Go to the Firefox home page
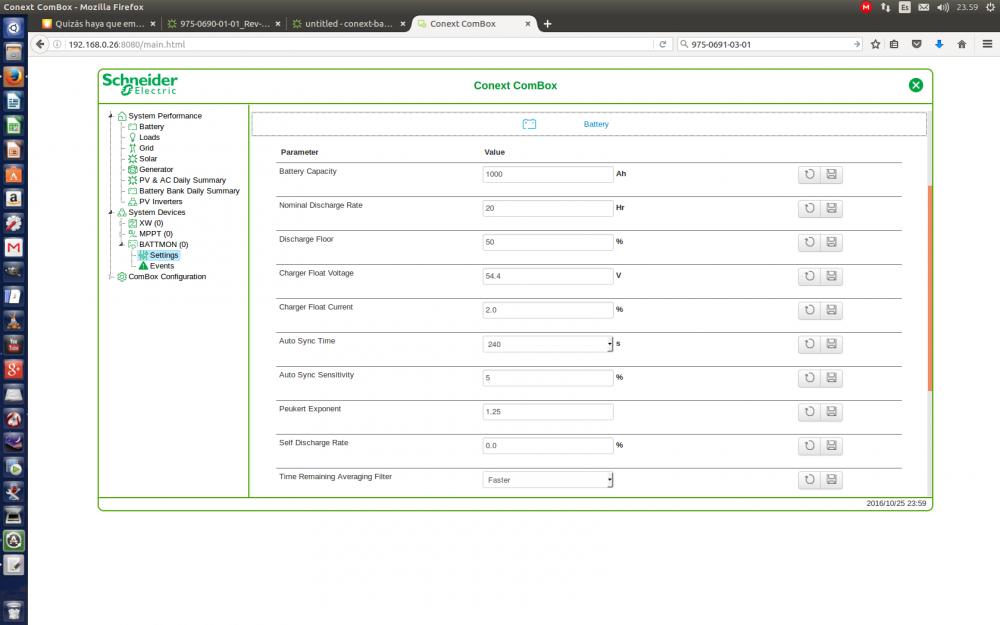The height and width of the screenshot is (625, 1000). point(962,44)
